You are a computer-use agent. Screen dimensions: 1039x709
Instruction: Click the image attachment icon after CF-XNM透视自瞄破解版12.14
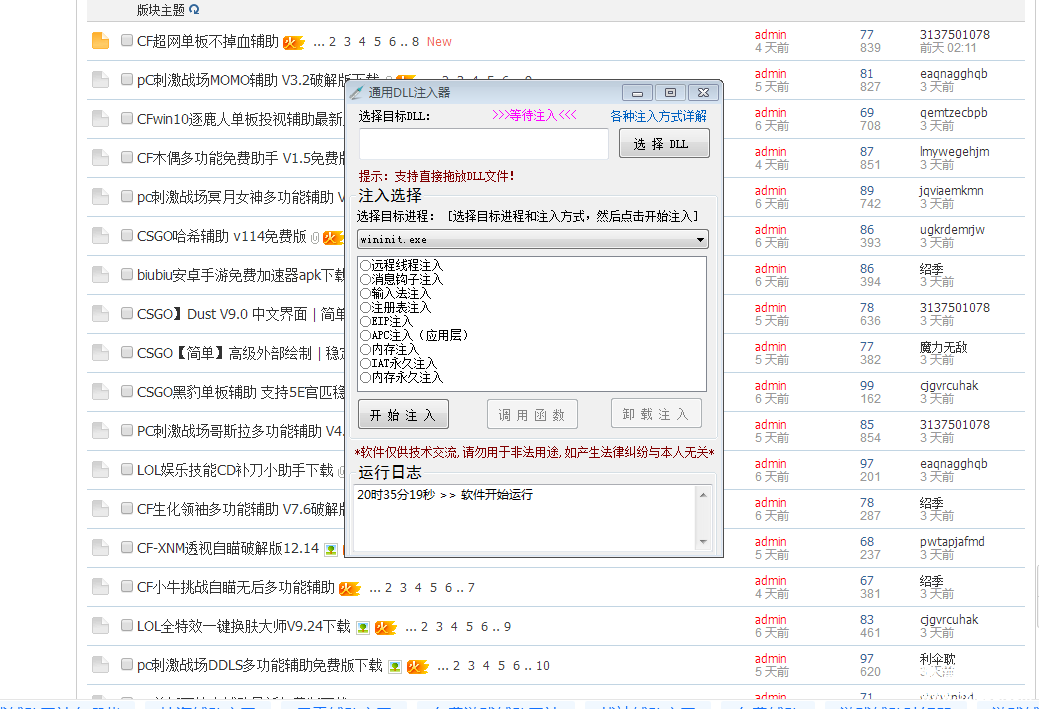pyautogui.click(x=331, y=549)
